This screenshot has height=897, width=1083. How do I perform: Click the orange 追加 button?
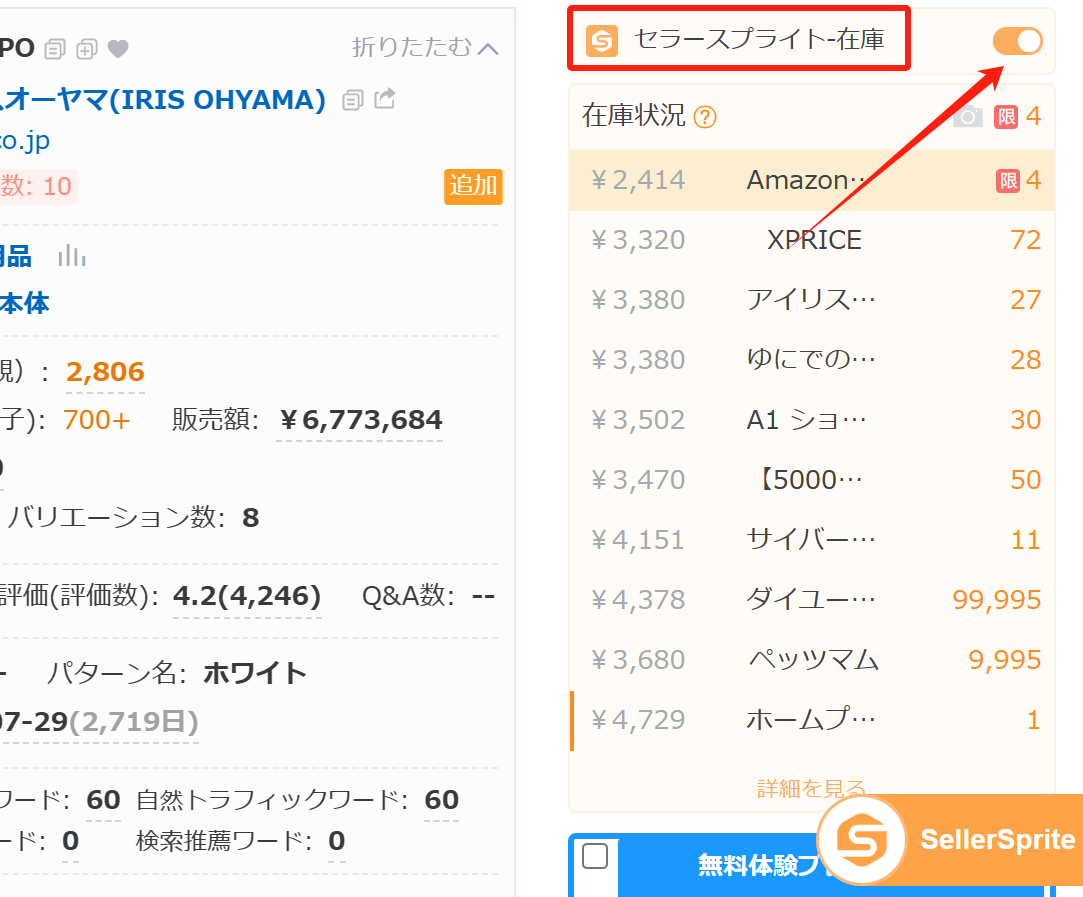click(473, 186)
